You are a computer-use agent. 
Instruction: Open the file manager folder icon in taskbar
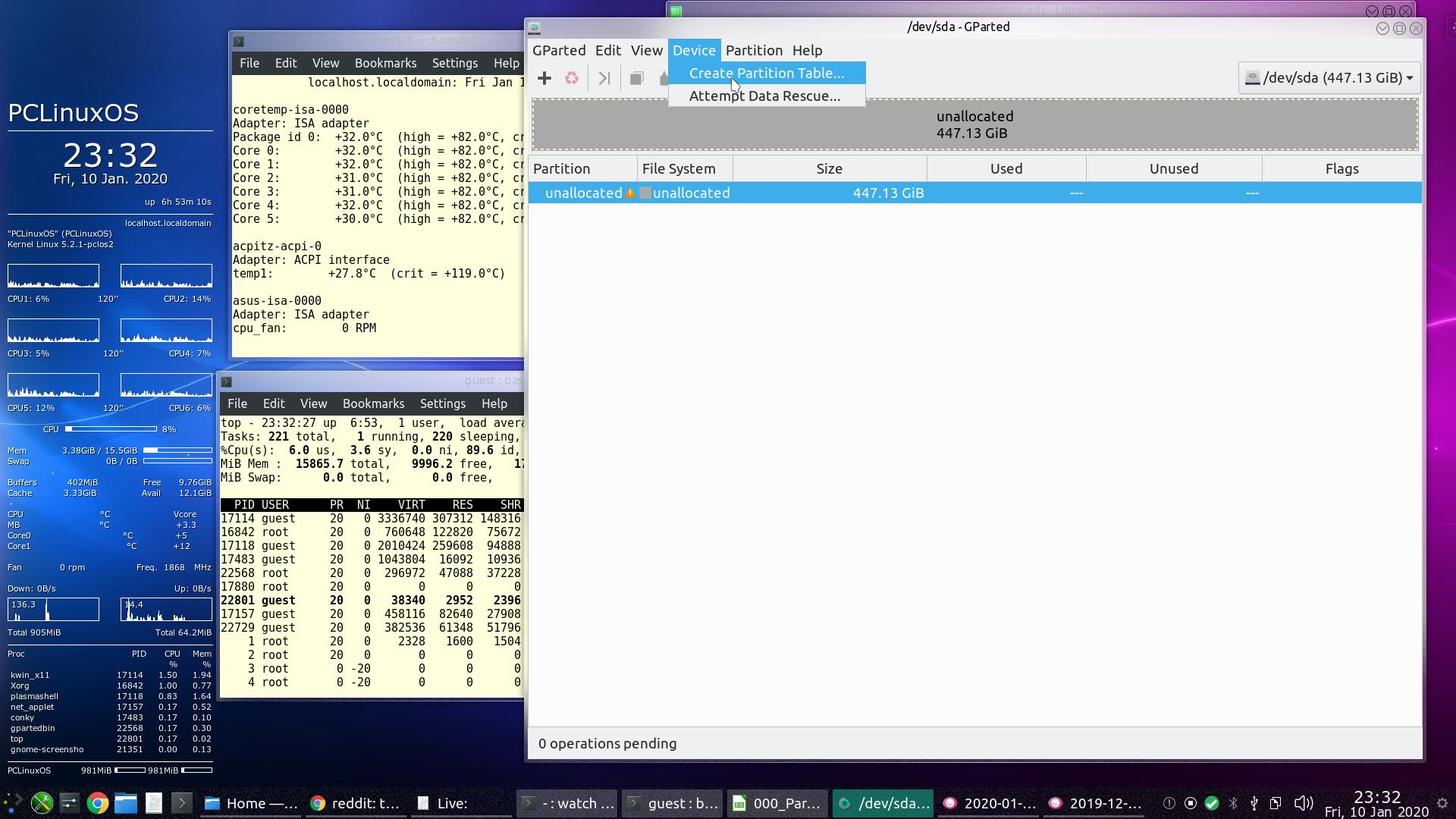point(126,803)
